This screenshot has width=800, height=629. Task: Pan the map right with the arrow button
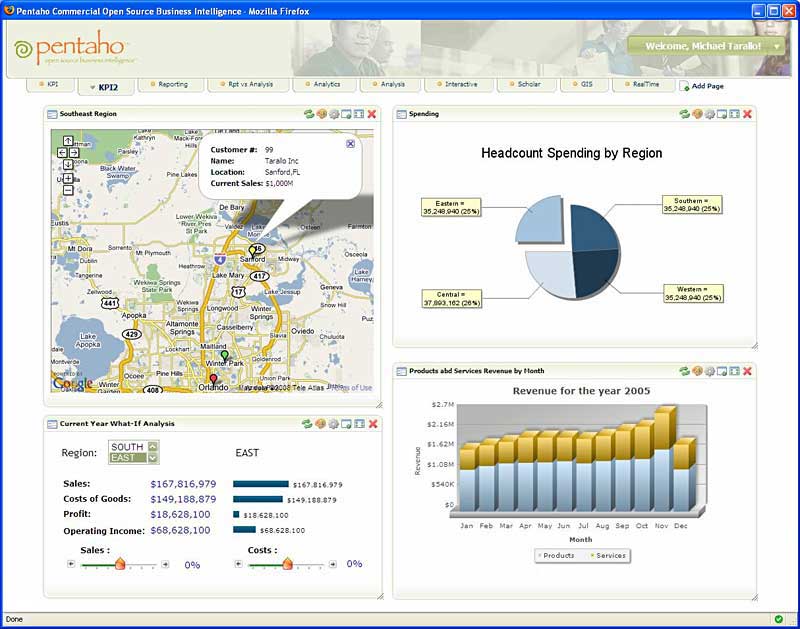coord(74,153)
